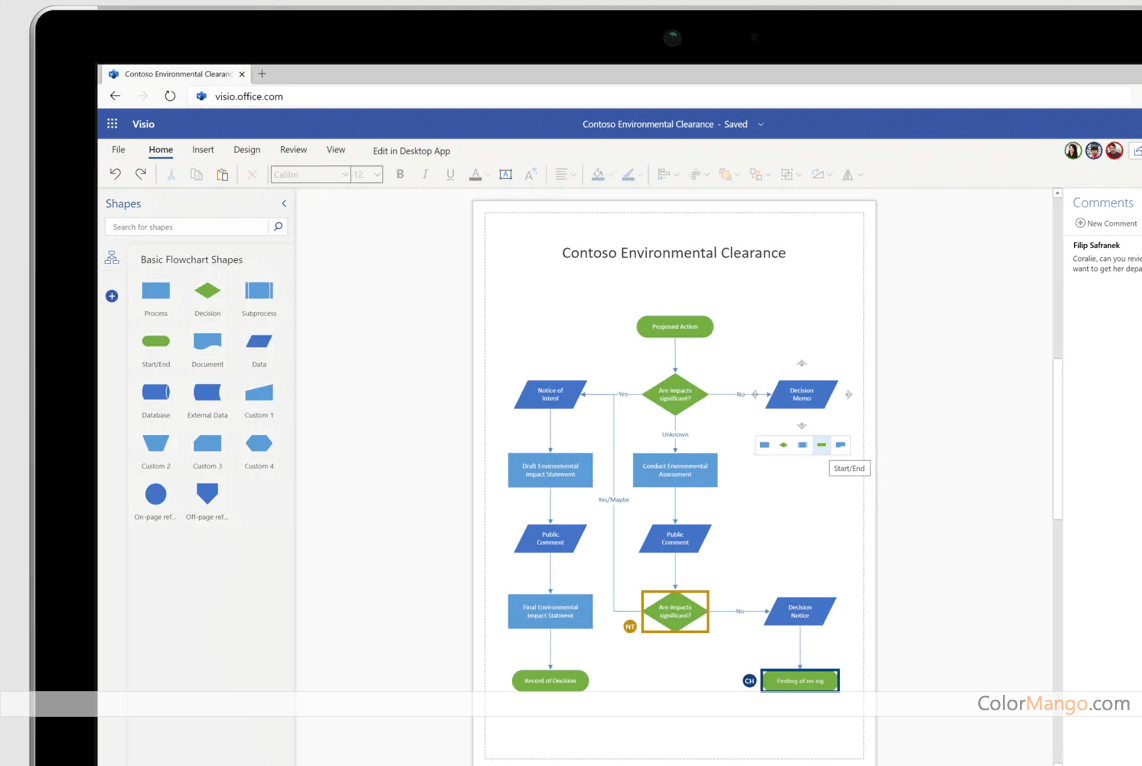
Task: Go back in the browser
Action: coord(115,96)
